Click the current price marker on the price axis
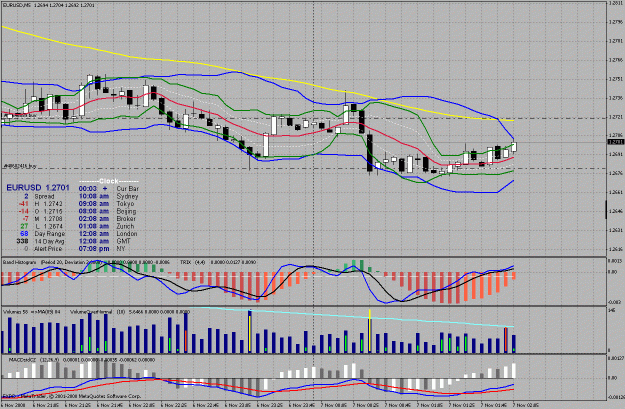This screenshot has height=409, width=625. (x=615, y=142)
